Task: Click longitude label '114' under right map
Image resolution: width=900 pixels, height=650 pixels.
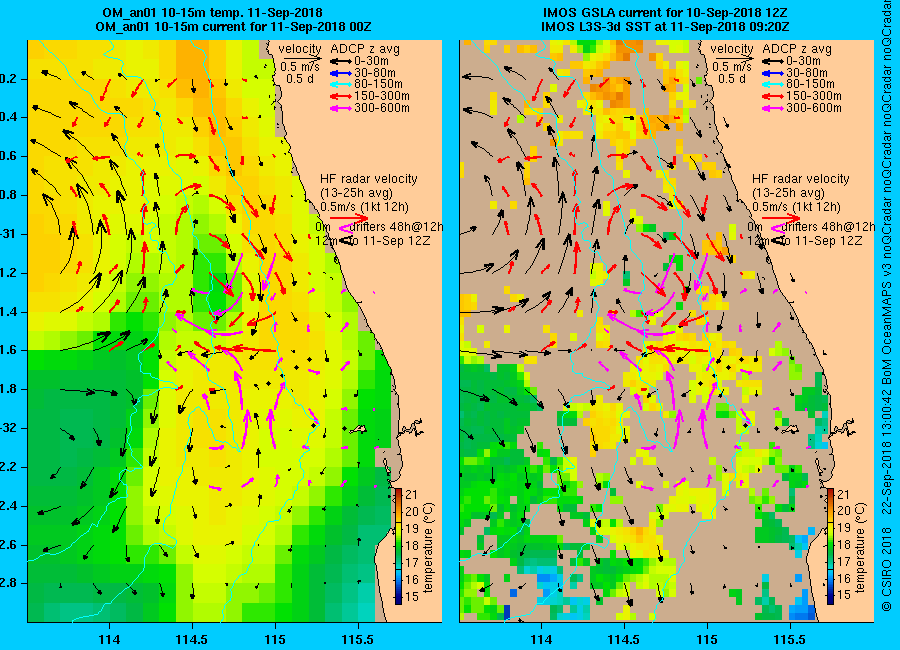Action: tap(541, 640)
